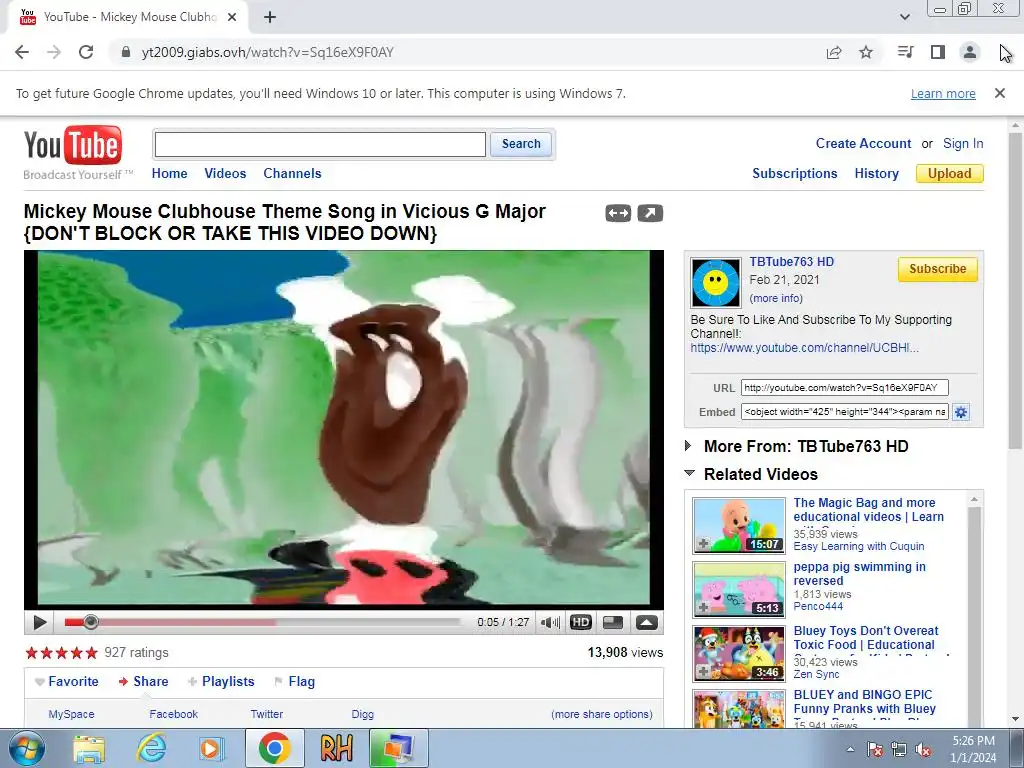Rate the video five stars

point(91,652)
